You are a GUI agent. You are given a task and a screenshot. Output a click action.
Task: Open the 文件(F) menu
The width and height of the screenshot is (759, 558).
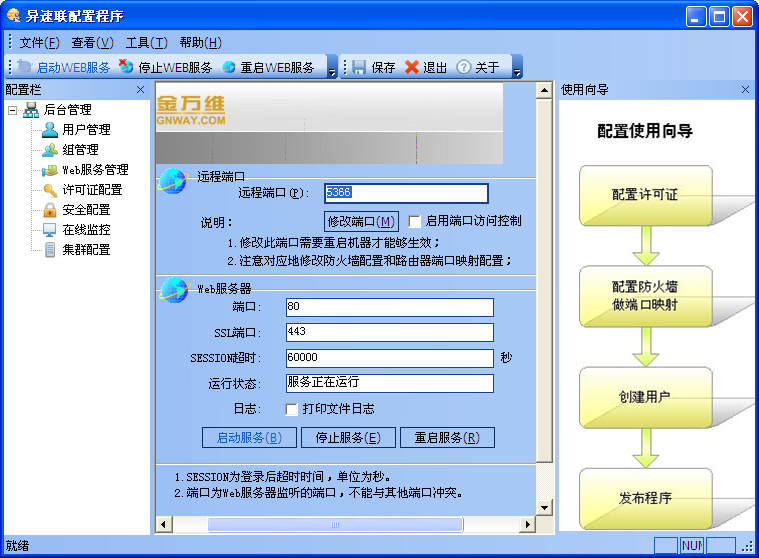click(x=39, y=43)
